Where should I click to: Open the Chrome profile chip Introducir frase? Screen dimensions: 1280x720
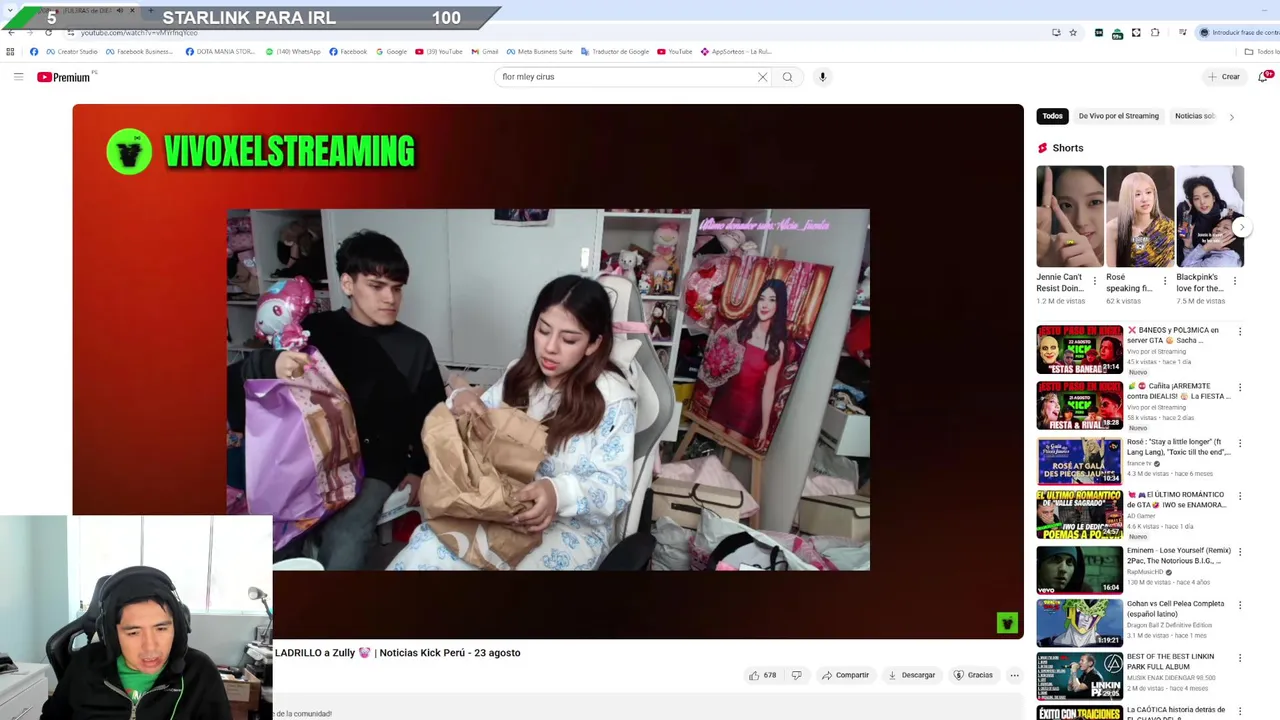coord(1238,32)
